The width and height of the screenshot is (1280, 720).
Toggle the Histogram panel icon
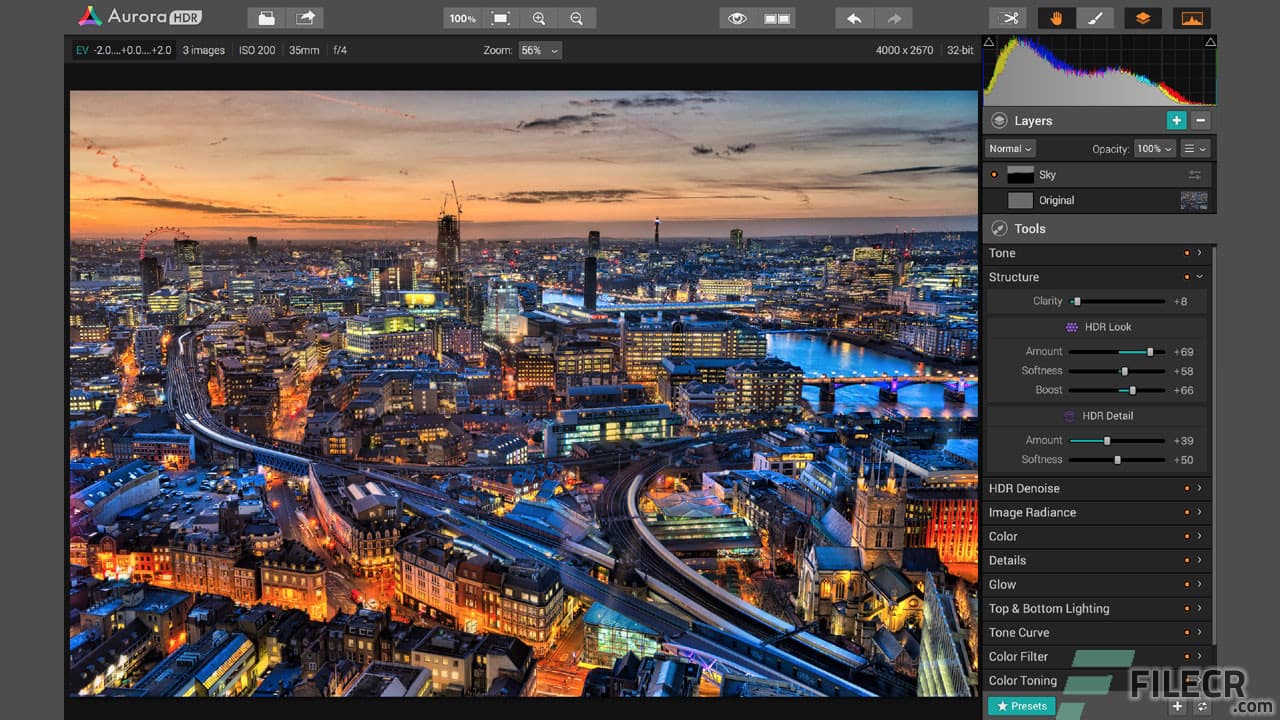pos(1192,17)
